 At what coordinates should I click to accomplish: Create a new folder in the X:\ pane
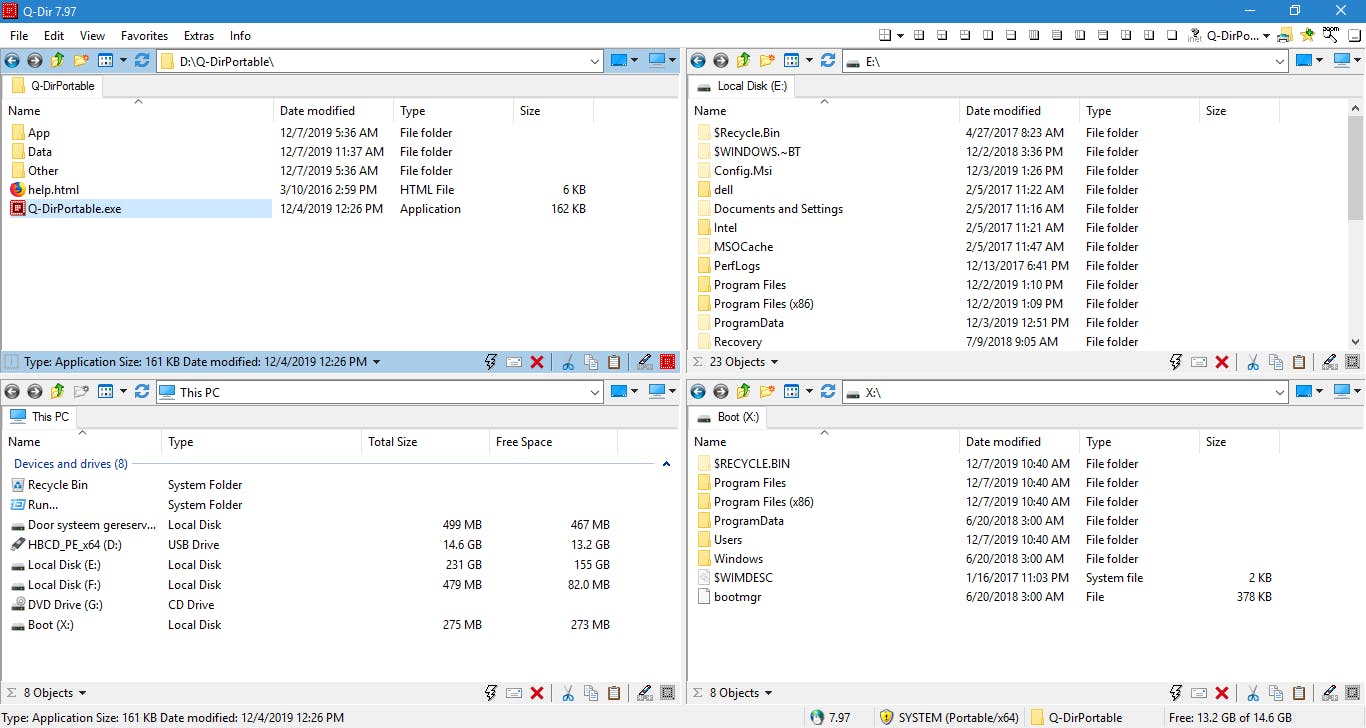tap(767, 391)
